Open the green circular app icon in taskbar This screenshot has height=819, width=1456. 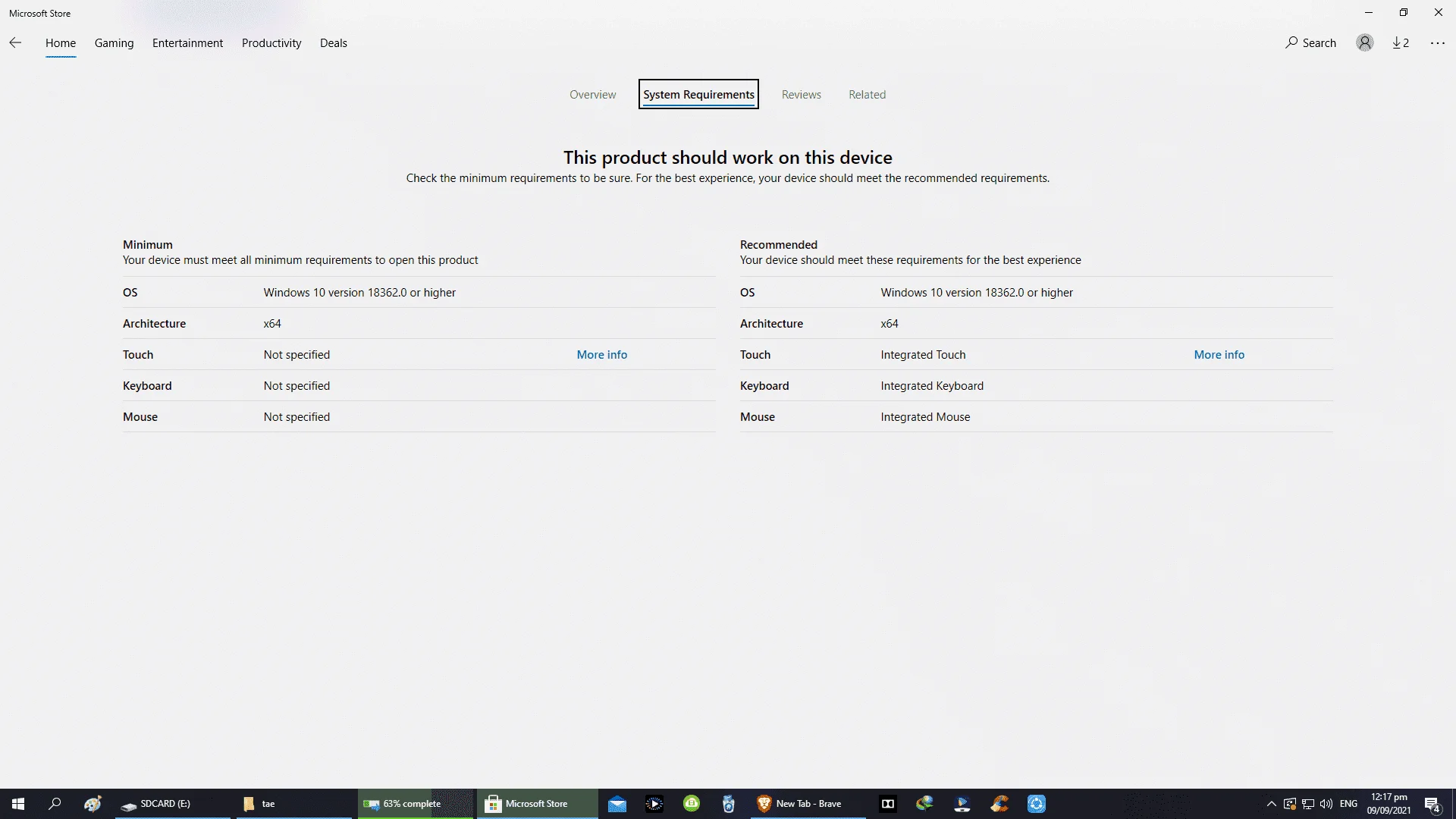tap(692, 804)
